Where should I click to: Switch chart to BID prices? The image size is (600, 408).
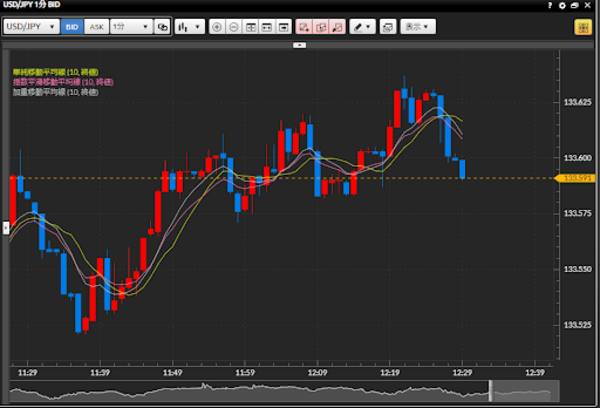coord(72,27)
